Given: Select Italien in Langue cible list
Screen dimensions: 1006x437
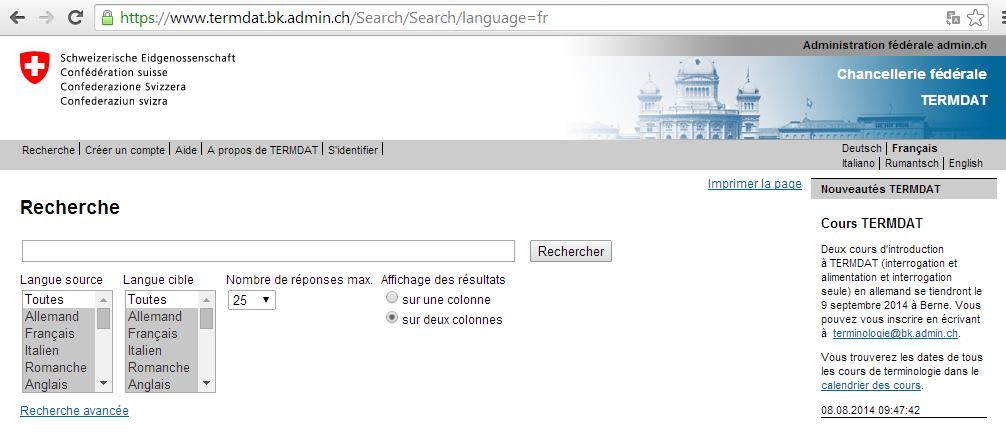Looking at the screenshot, I should pos(162,350).
